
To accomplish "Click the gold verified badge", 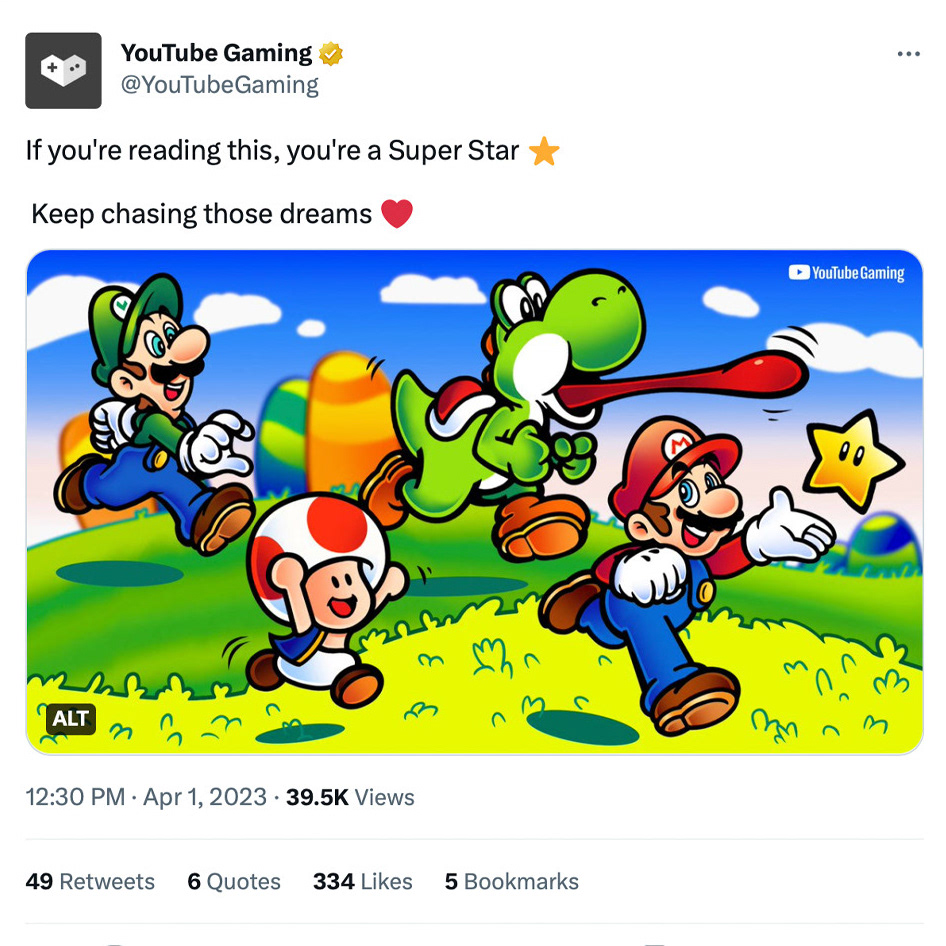I will tap(331, 54).
